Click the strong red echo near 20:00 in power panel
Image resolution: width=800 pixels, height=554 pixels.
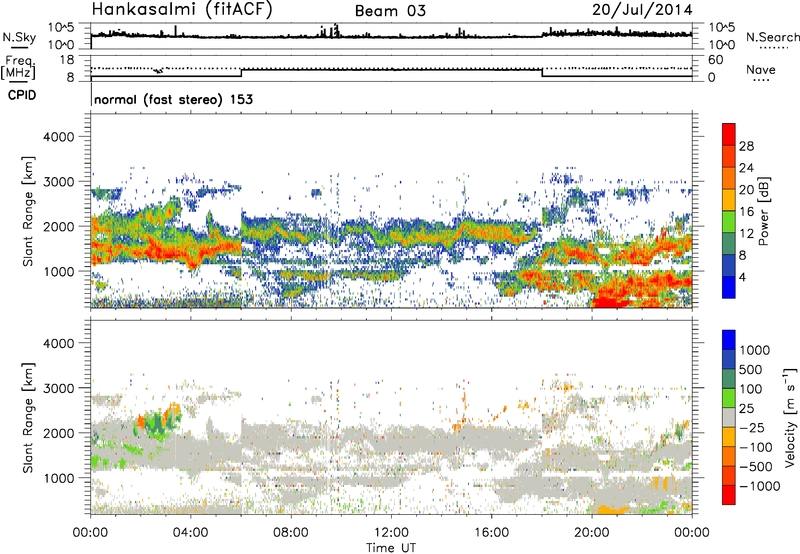(x=612, y=300)
